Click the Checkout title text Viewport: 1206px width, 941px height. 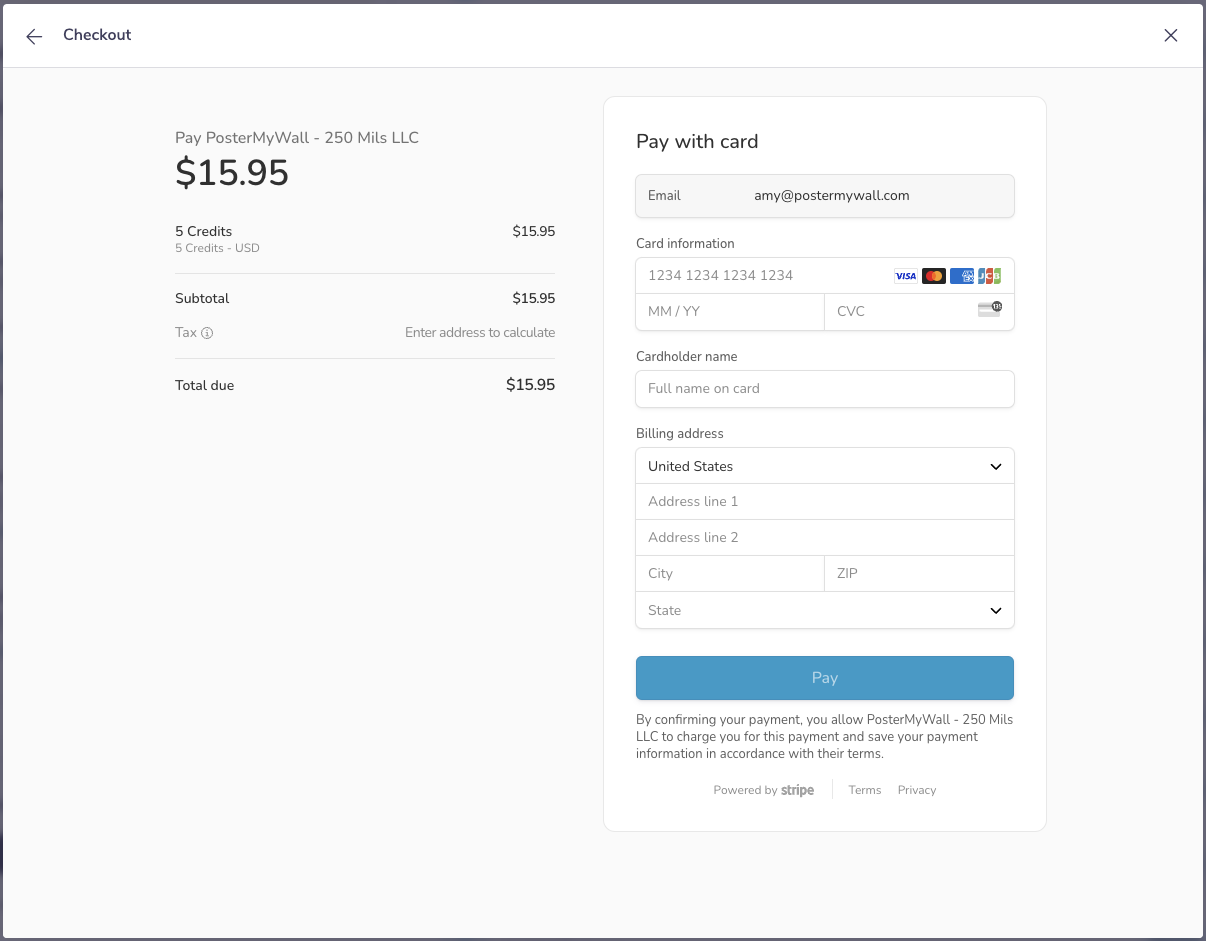[x=97, y=35]
